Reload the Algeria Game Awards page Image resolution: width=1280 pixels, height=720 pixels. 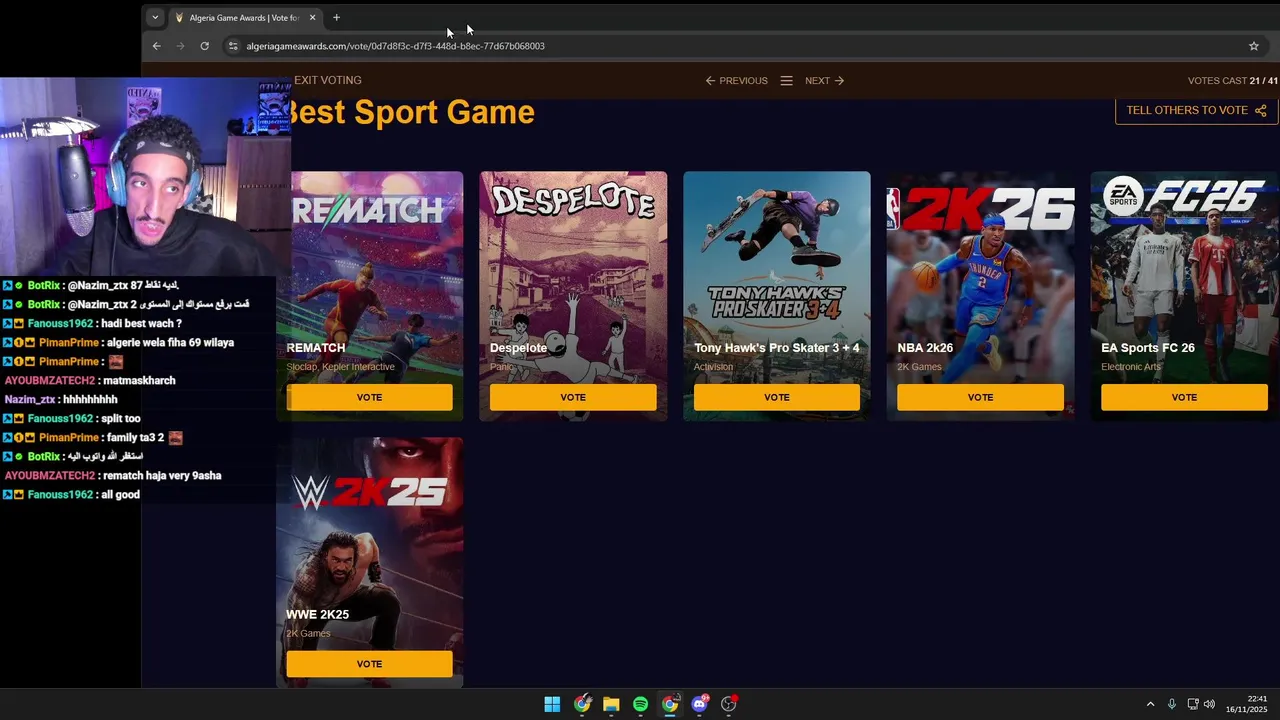tap(204, 46)
